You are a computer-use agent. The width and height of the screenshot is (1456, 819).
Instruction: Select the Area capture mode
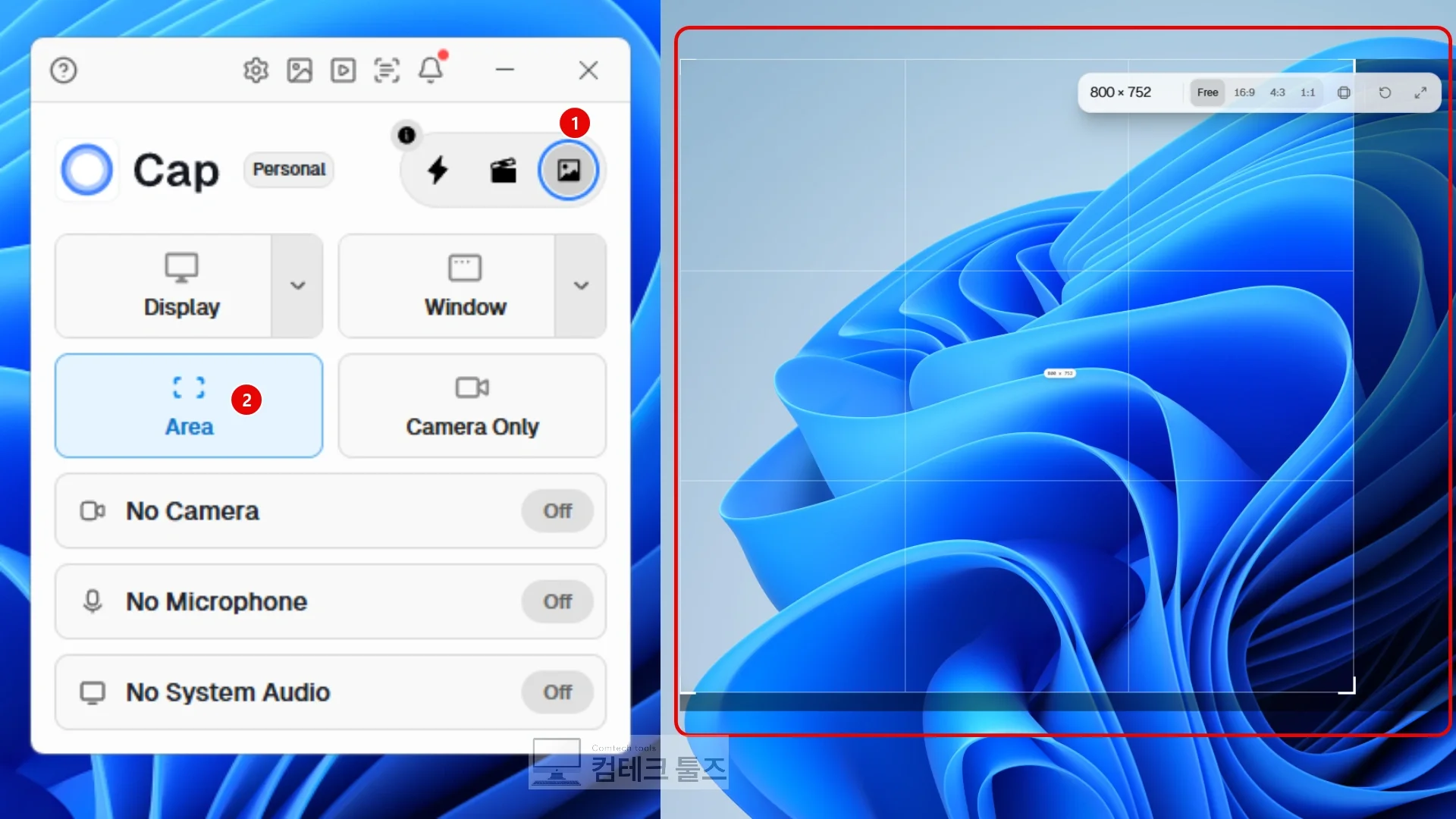(189, 406)
